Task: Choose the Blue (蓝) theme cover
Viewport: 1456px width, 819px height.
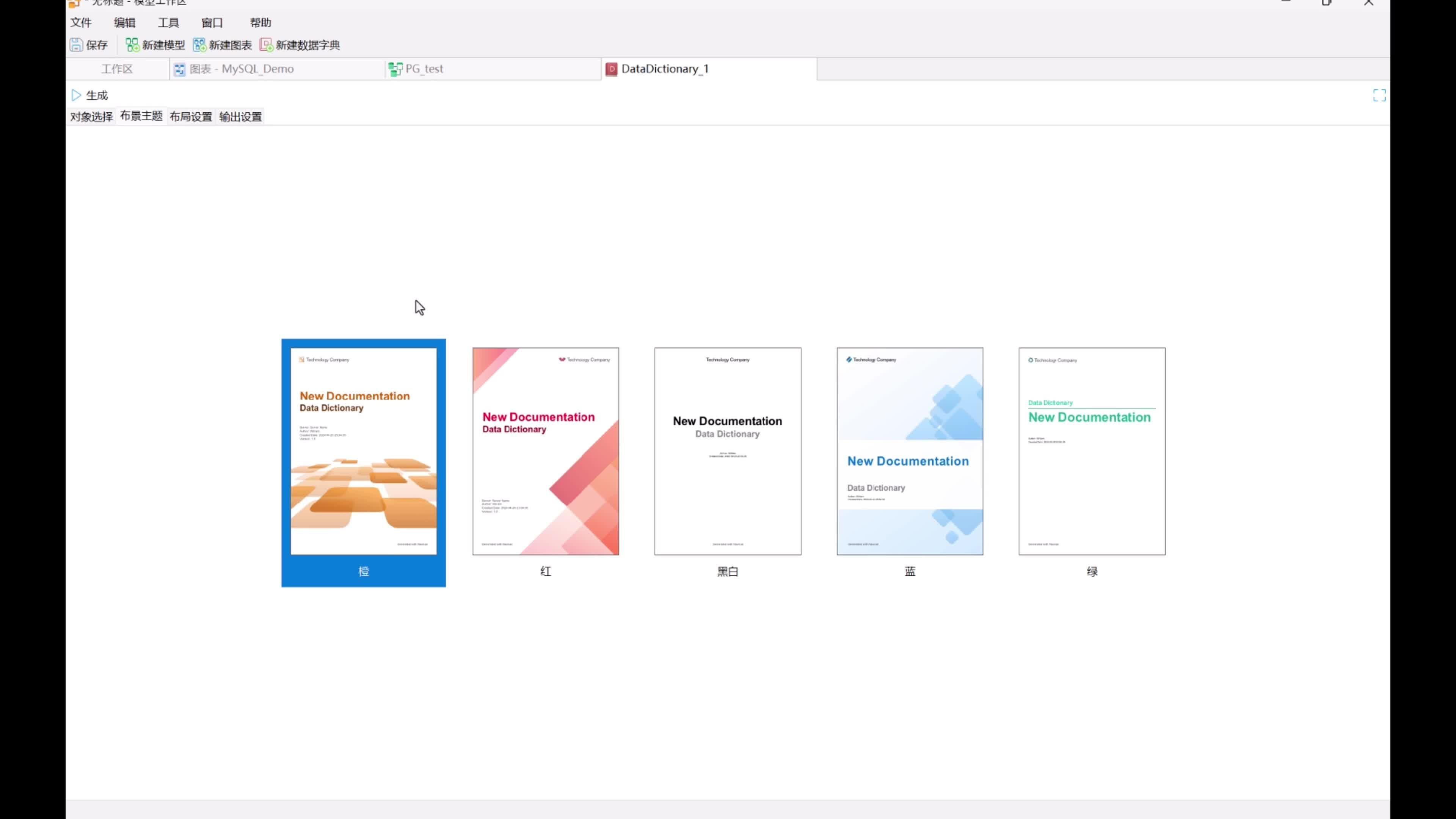Action: coord(910,451)
